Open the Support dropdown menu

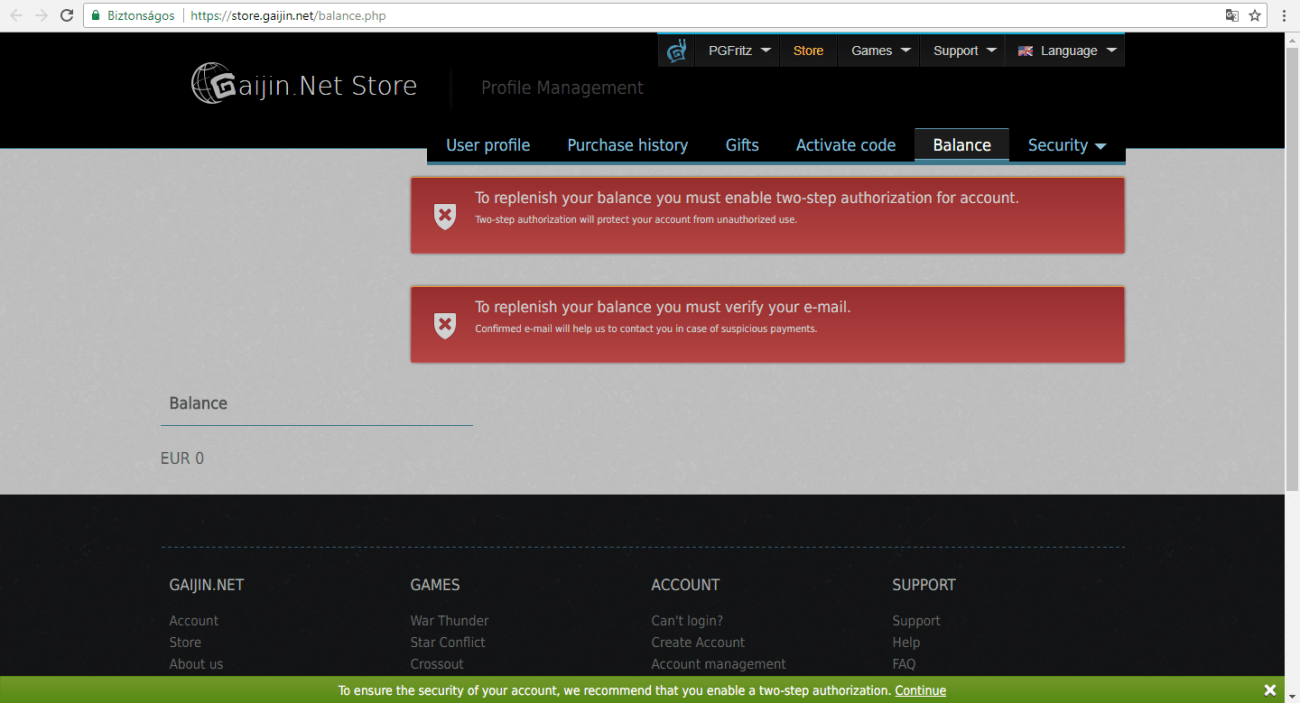pyautogui.click(x=964, y=51)
